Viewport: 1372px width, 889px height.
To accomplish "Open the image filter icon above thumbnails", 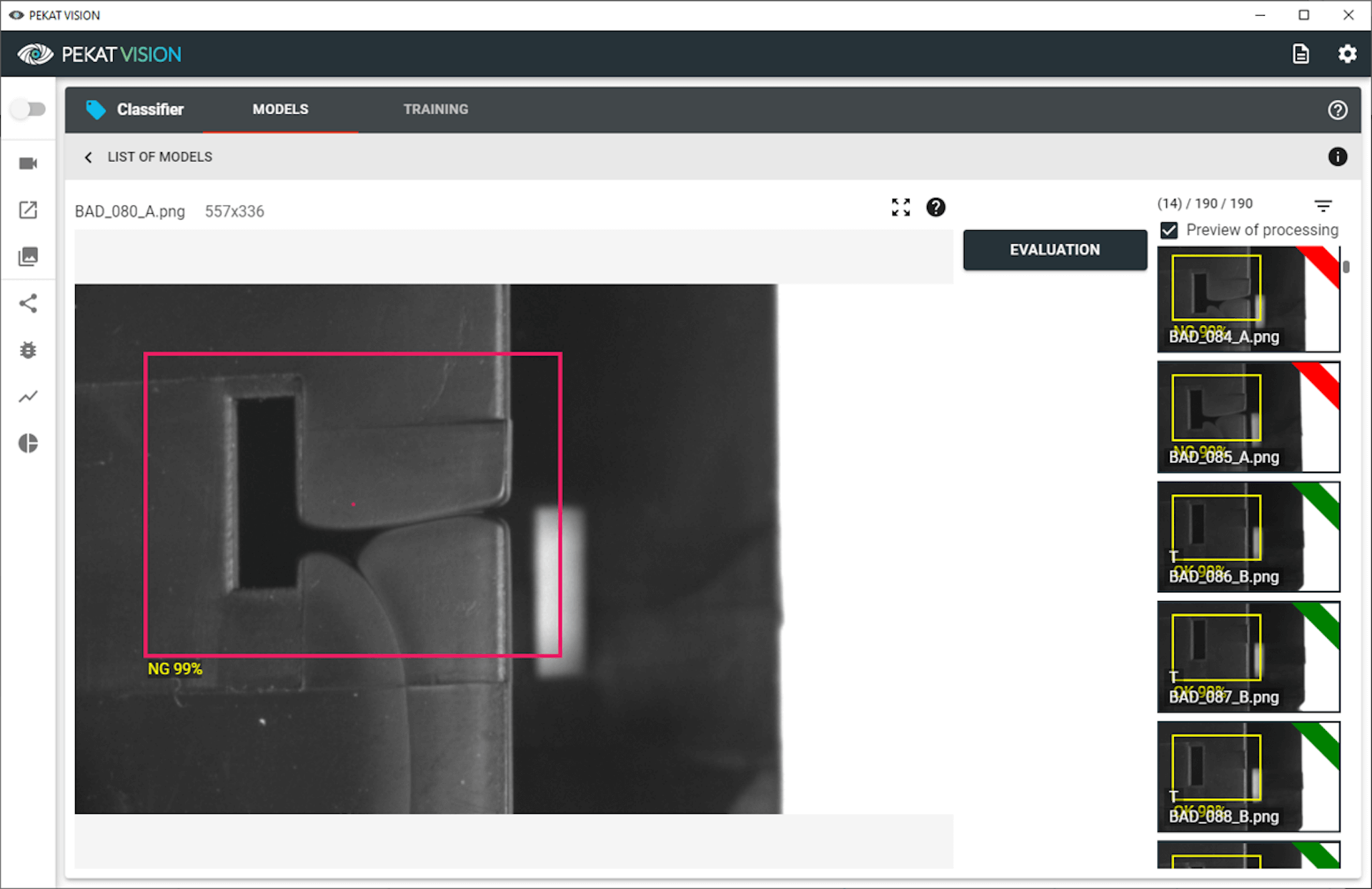I will tap(1323, 205).
